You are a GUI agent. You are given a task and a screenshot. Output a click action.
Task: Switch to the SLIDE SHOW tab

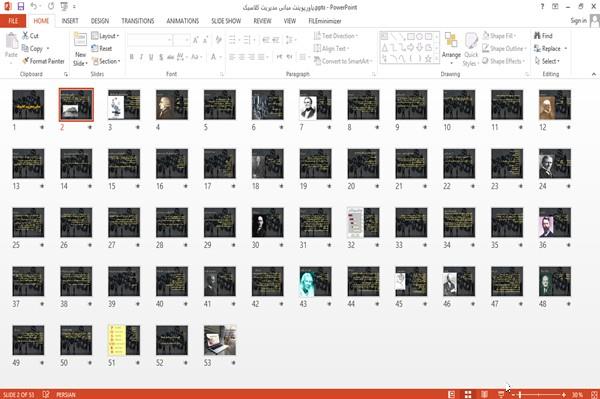pos(226,21)
